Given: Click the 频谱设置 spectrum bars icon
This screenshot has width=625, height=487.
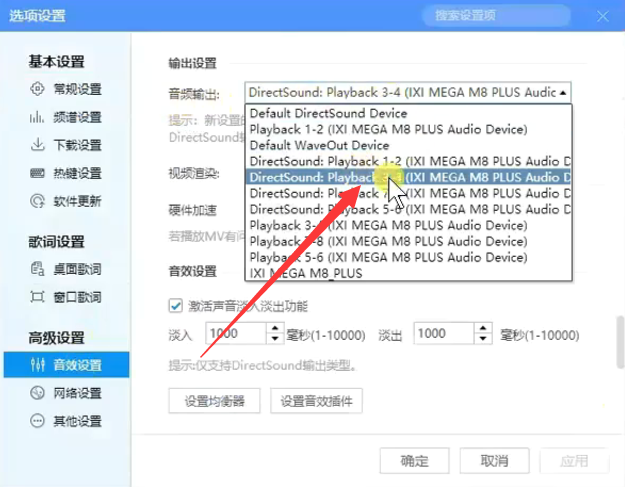Looking at the screenshot, I should point(37,117).
